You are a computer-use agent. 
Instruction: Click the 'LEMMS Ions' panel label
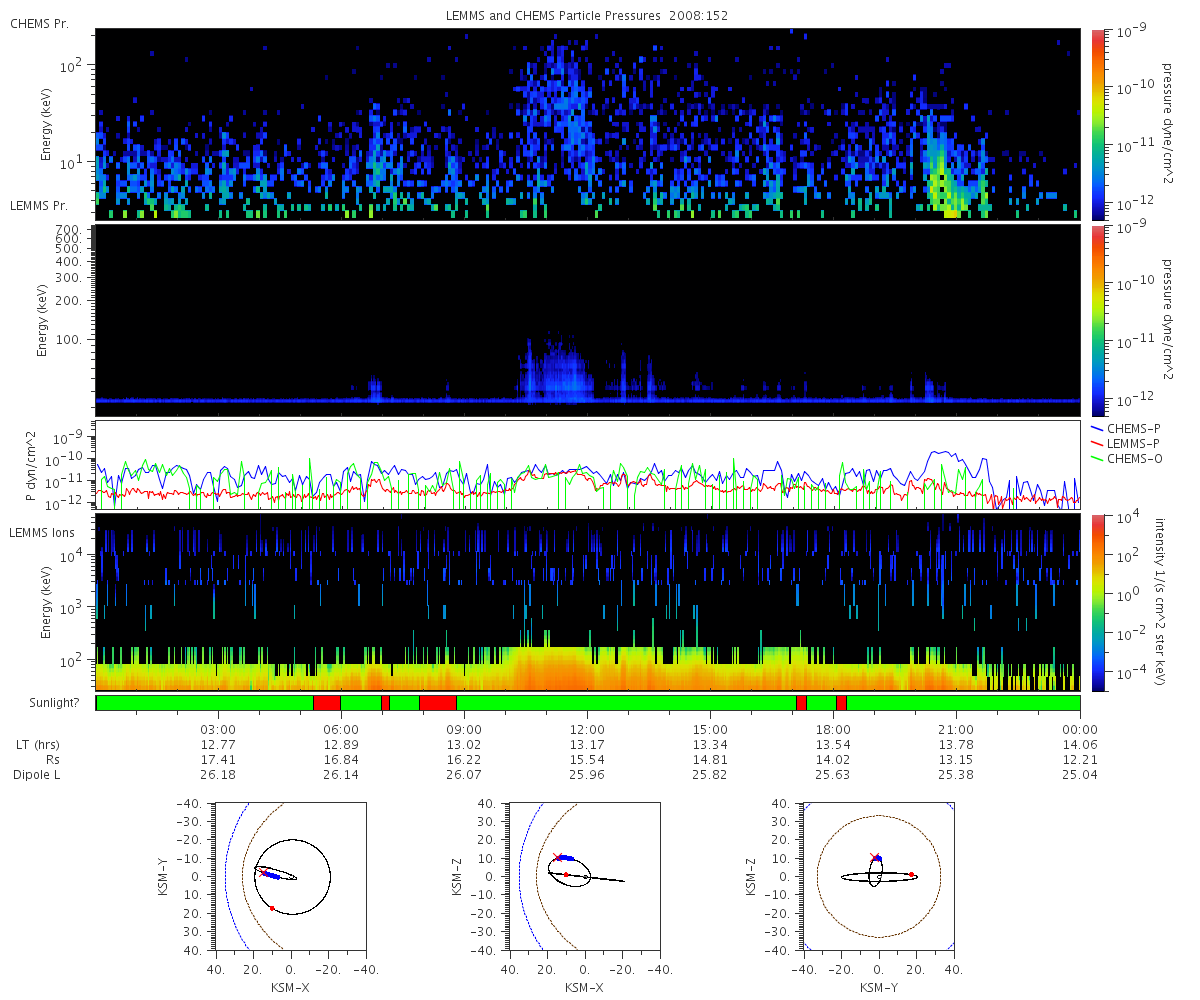pos(43,531)
